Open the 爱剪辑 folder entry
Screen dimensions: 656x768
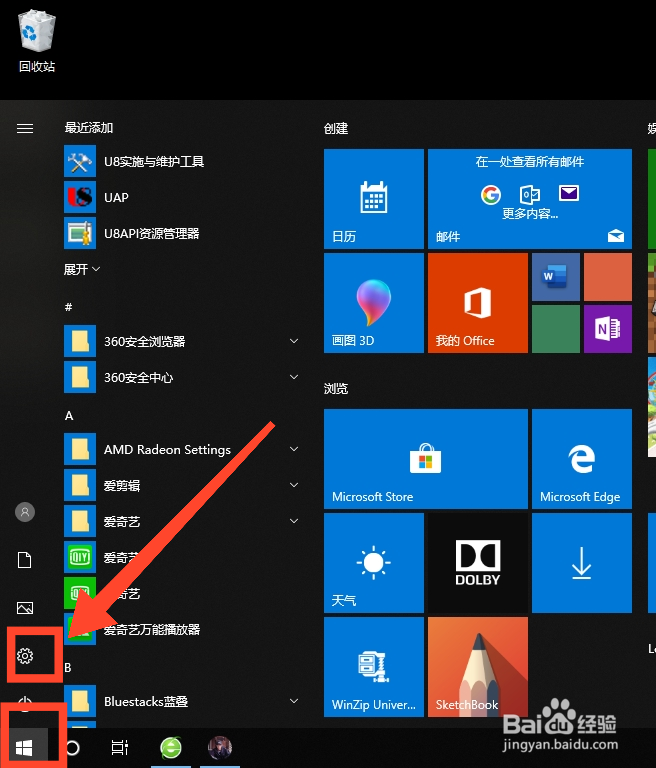(x=181, y=485)
